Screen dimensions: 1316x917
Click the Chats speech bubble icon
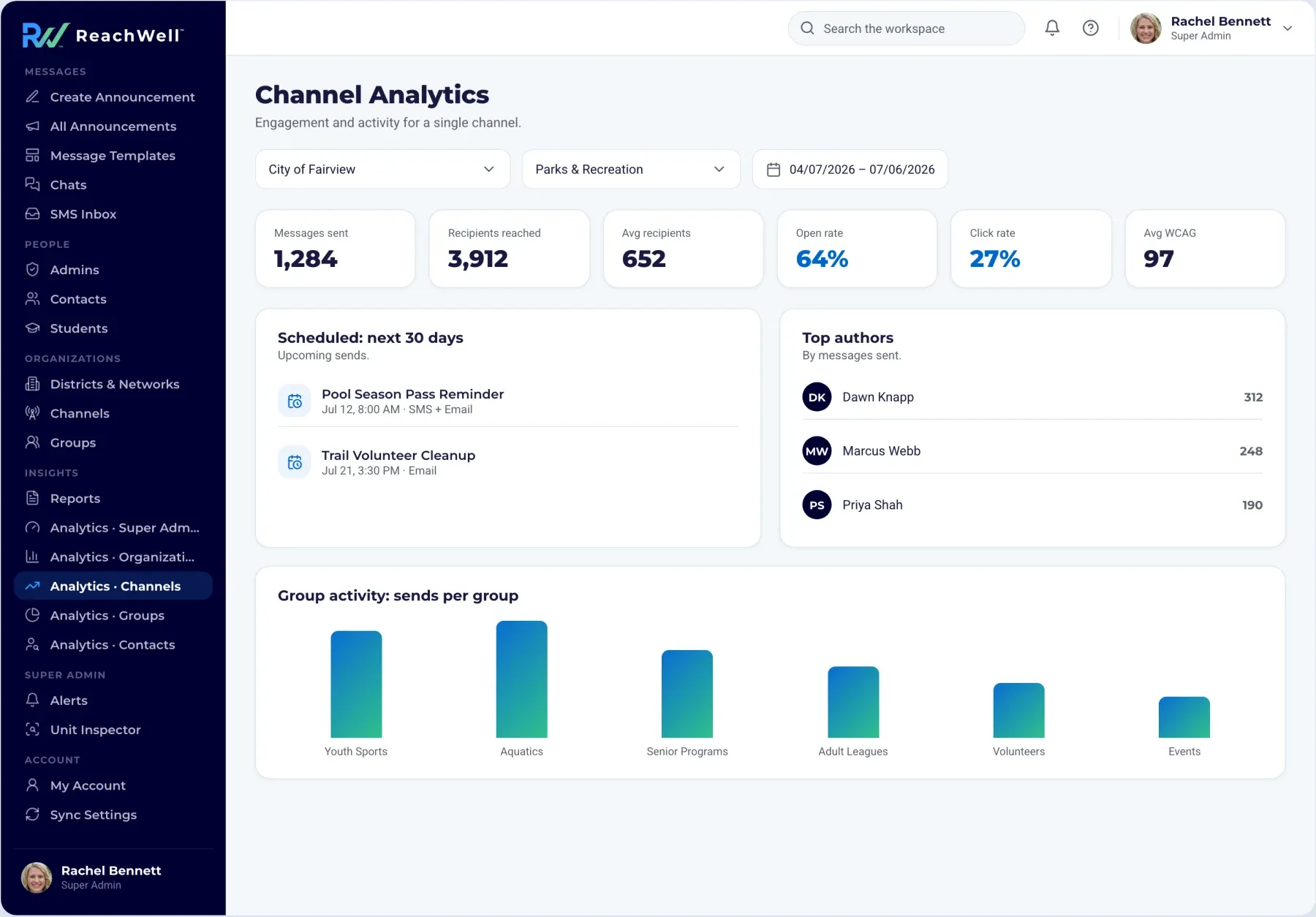click(32, 184)
